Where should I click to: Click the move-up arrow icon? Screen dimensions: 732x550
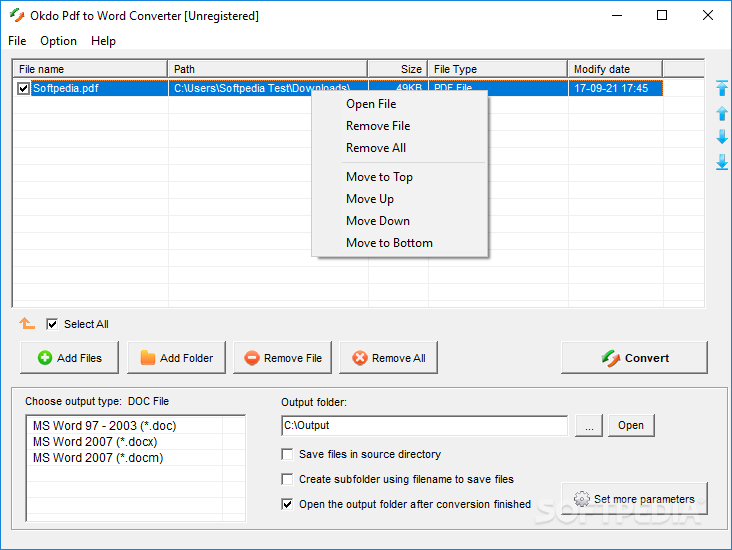(x=722, y=113)
